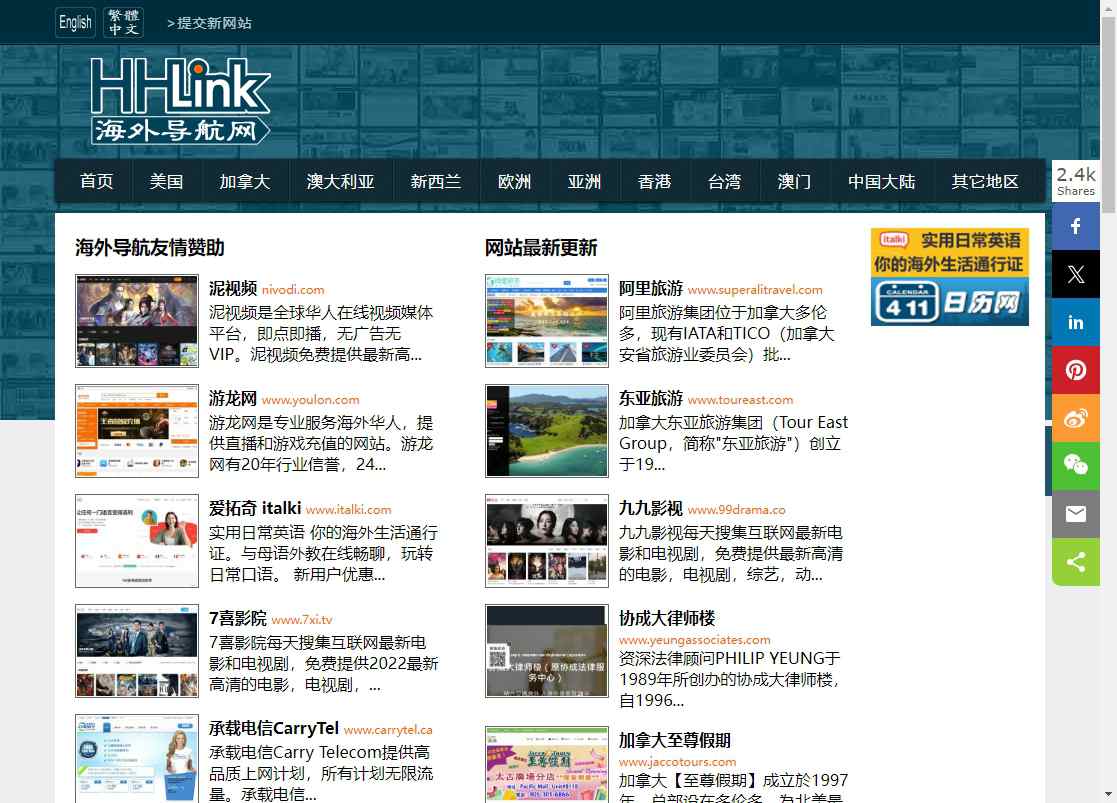Click the 九九影视 title link
The height and width of the screenshot is (803, 1117).
tap(650, 508)
